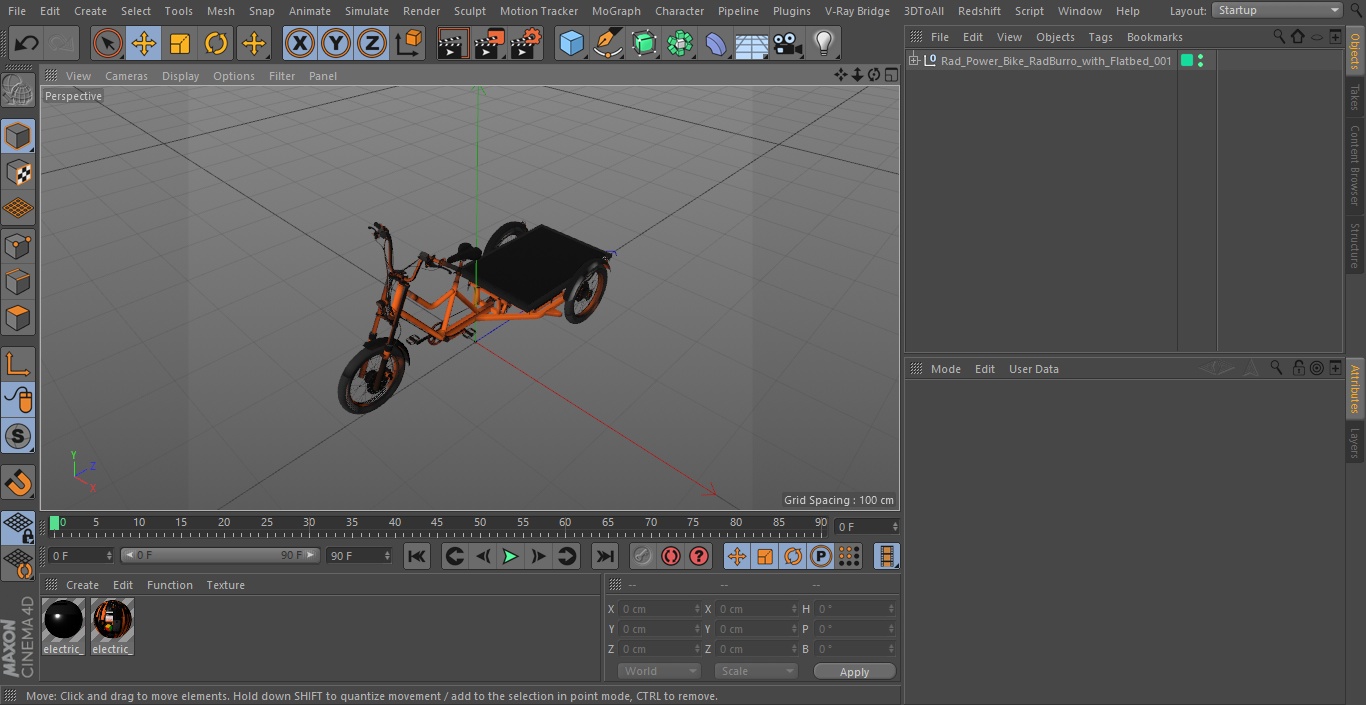Screen dimensions: 1366x705
Task: Switch to Edges mode
Action: click(x=18, y=282)
